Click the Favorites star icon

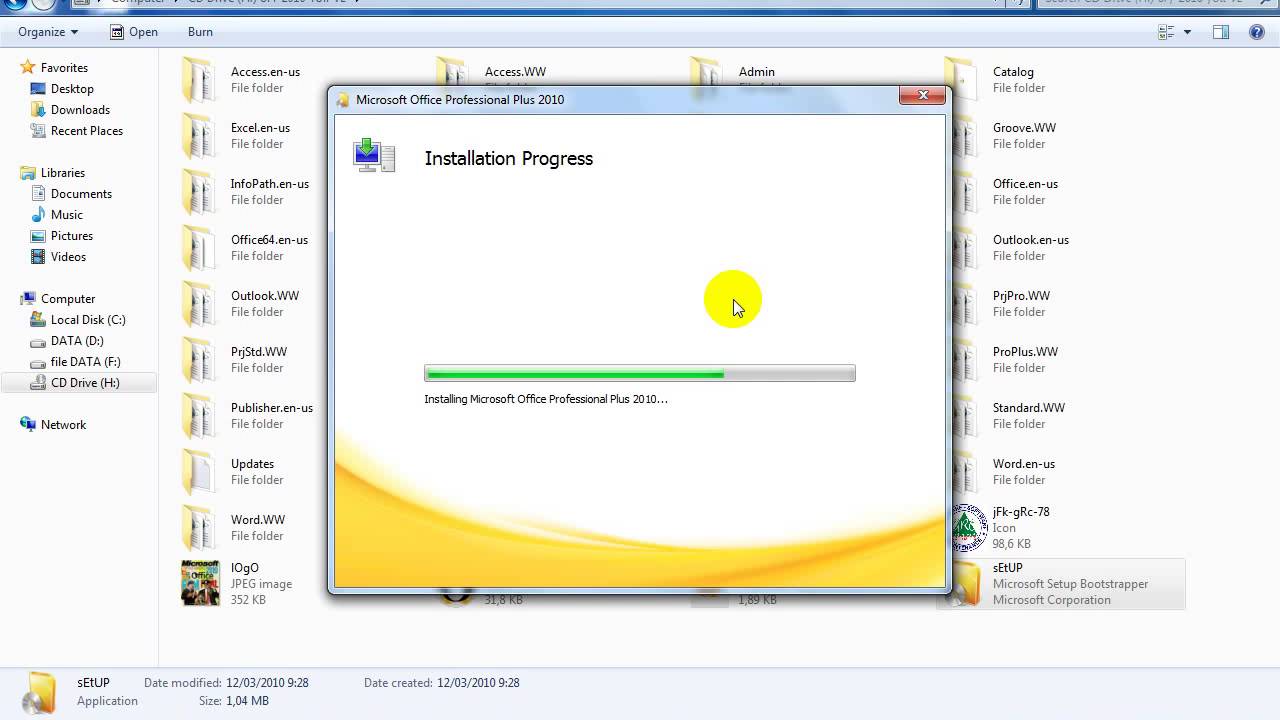pyautogui.click(x=28, y=68)
